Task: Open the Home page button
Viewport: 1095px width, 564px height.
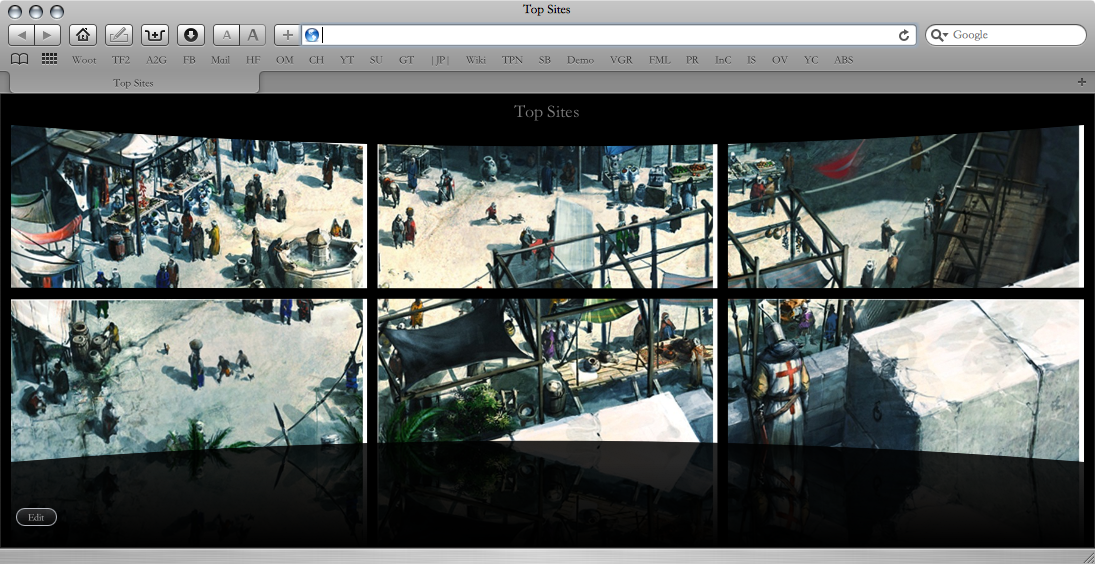Action: click(83, 35)
